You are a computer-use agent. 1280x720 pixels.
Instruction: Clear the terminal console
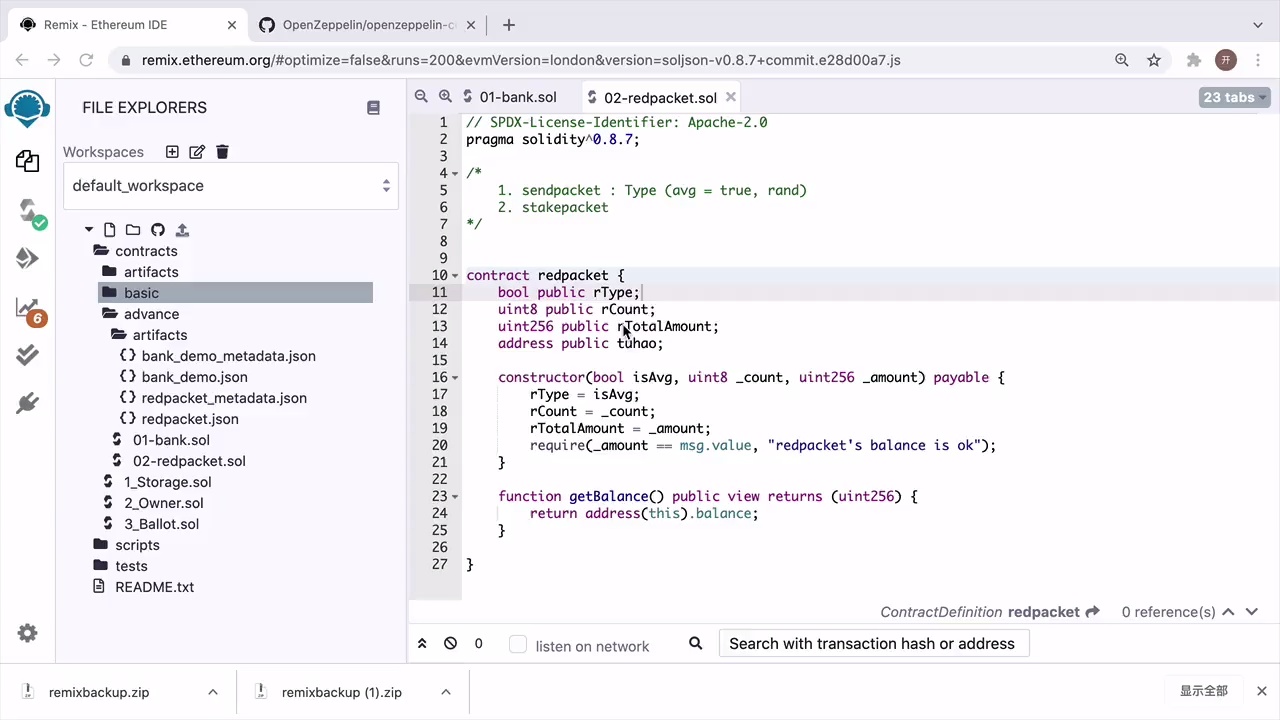tap(450, 644)
